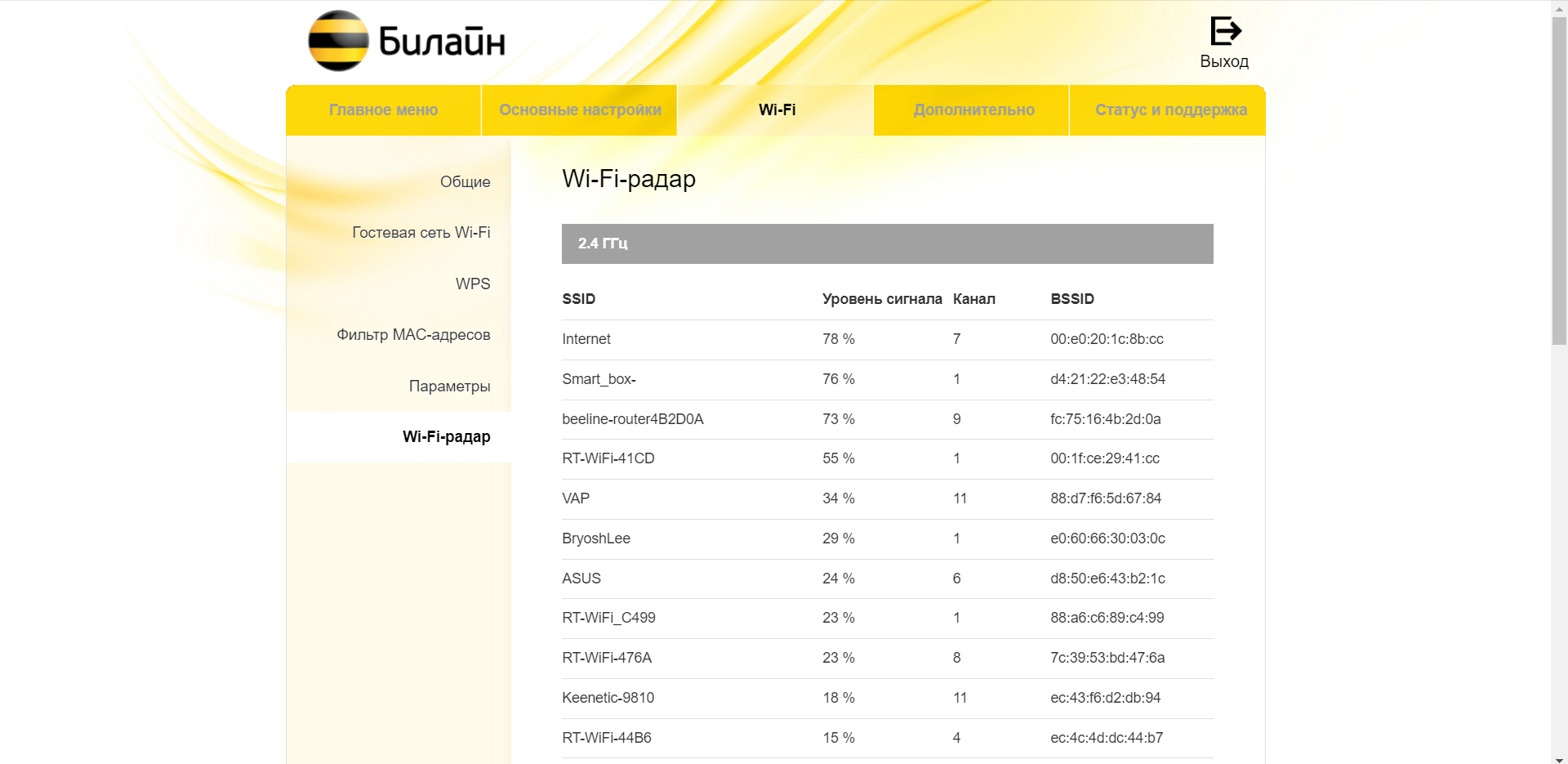The height and width of the screenshot is (764, 1568).
Task: Click the 18 % signal value
Action: pyautogui.click(x=838, y=698)
